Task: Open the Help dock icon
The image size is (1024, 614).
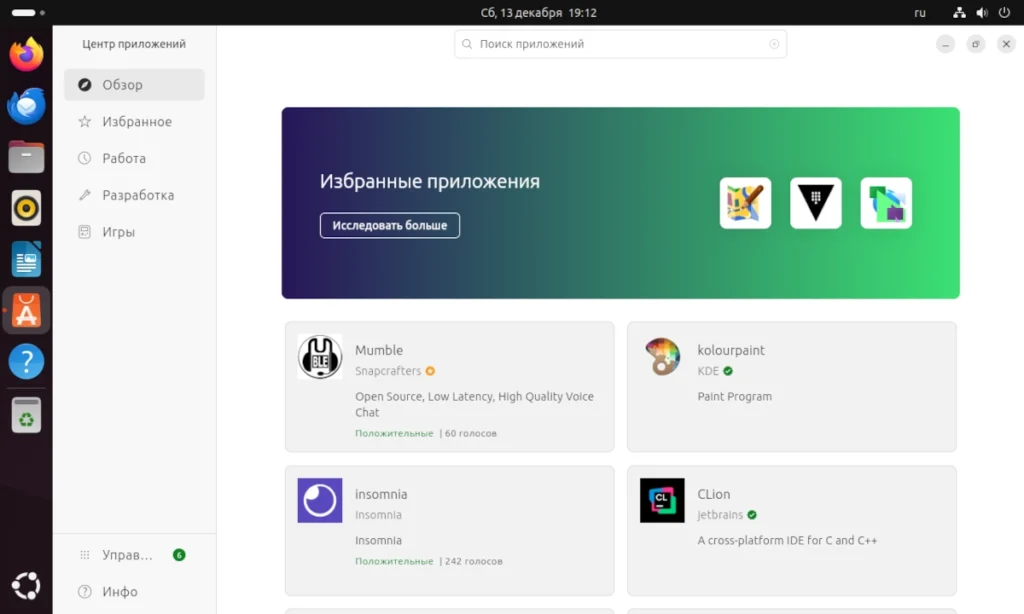Action: [26, 361]
